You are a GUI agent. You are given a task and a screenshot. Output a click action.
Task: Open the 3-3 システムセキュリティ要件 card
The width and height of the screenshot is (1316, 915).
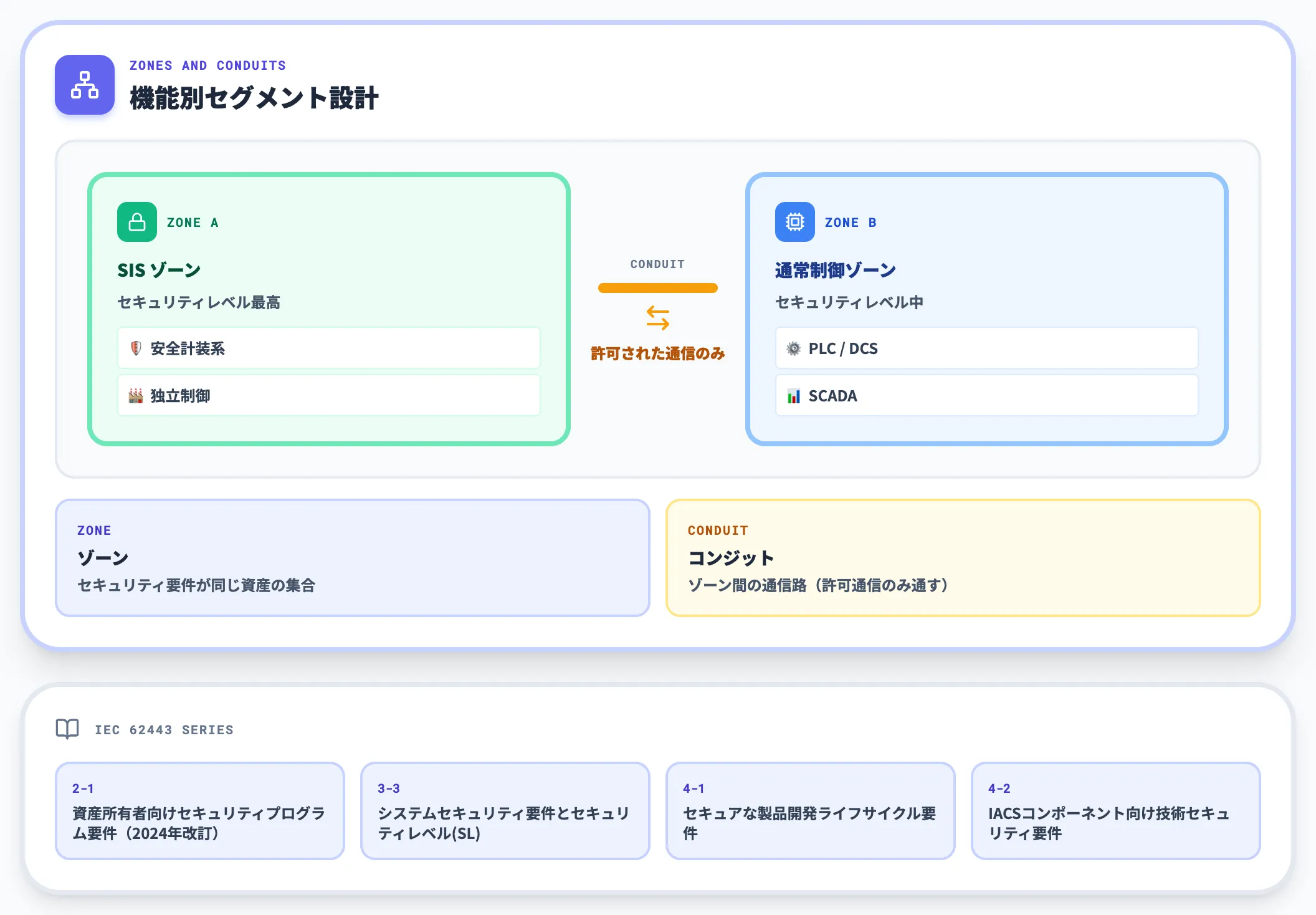click(505, 811)
